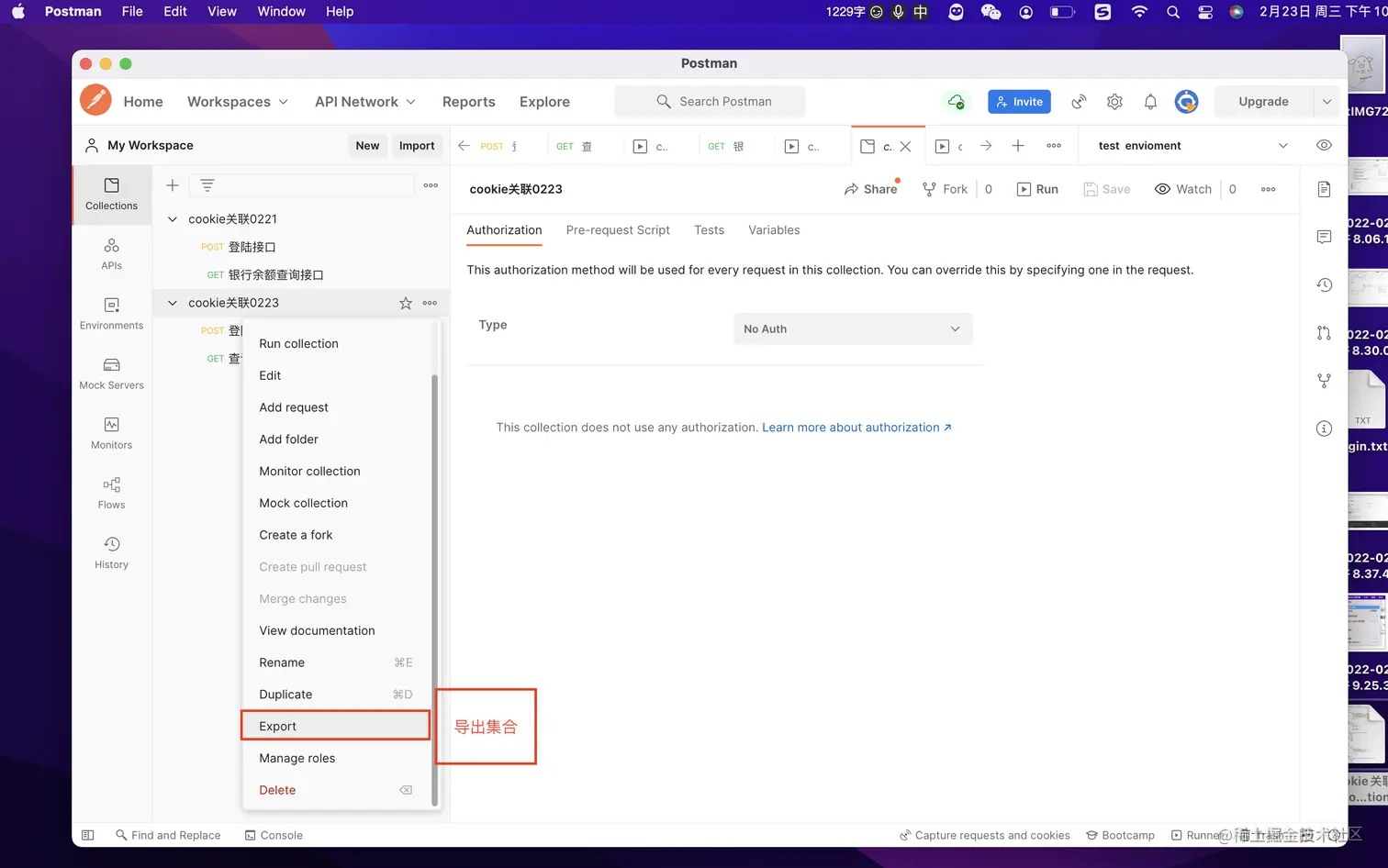Click the Run button in collection header
The height and width of the screenshot is (868, 1388).
pos(1037,189)
